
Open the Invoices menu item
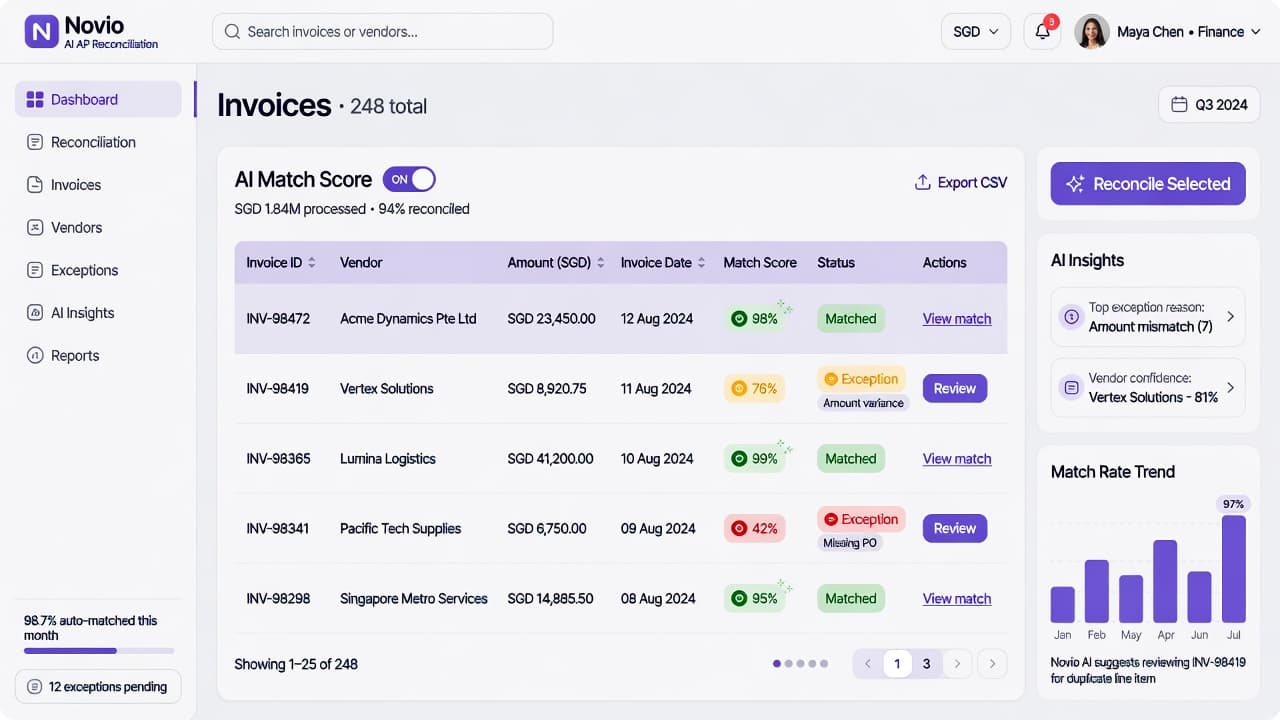click(x=98, y=185)
